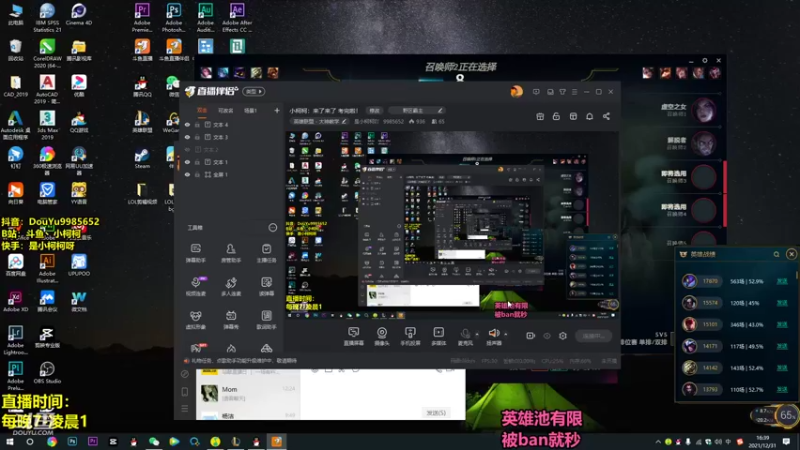Switch to the second scene tab

(226, 110)
